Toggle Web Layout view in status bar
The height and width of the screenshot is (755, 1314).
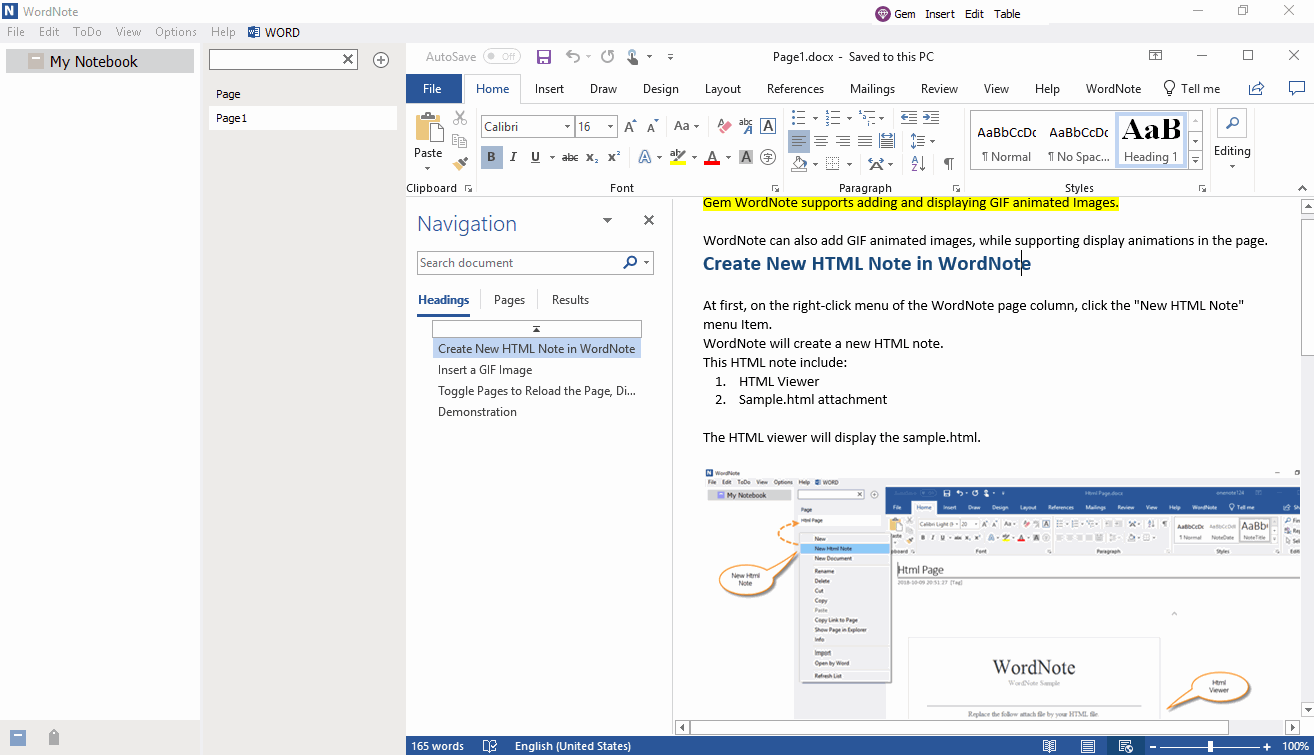click(x=1125, y=746)
